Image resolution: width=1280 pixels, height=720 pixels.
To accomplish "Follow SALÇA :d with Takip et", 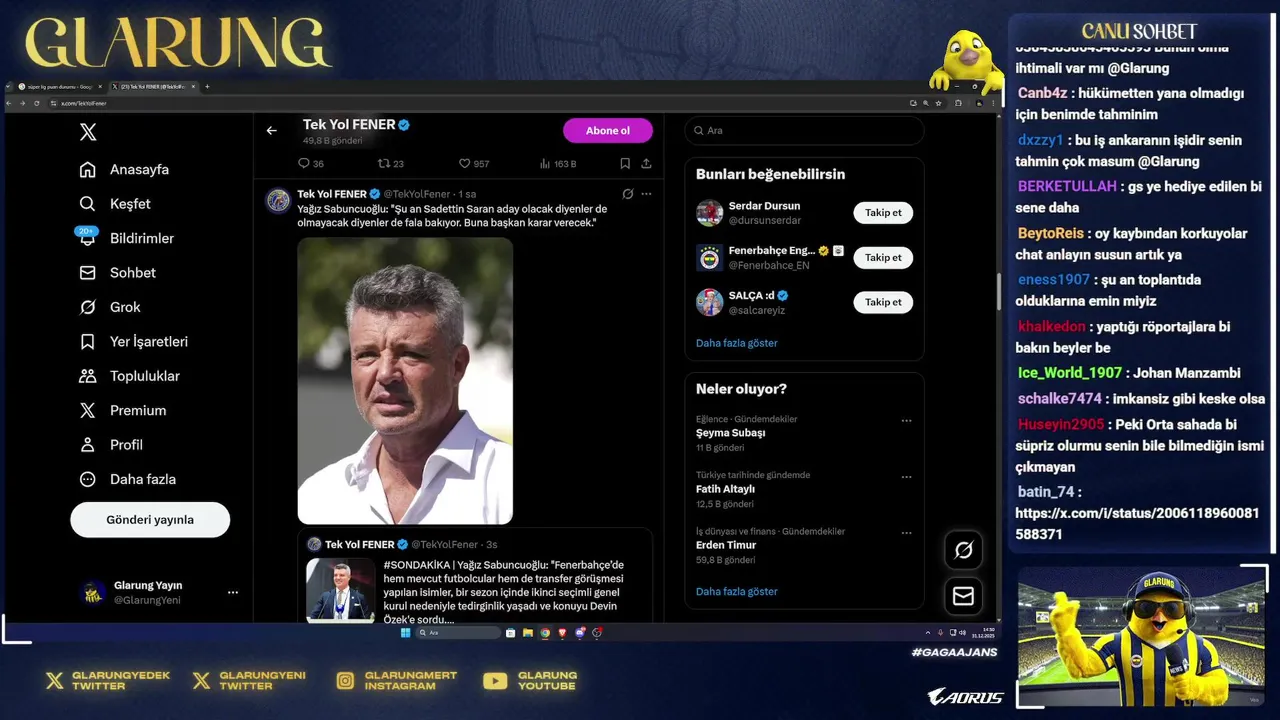I will 883,302.
